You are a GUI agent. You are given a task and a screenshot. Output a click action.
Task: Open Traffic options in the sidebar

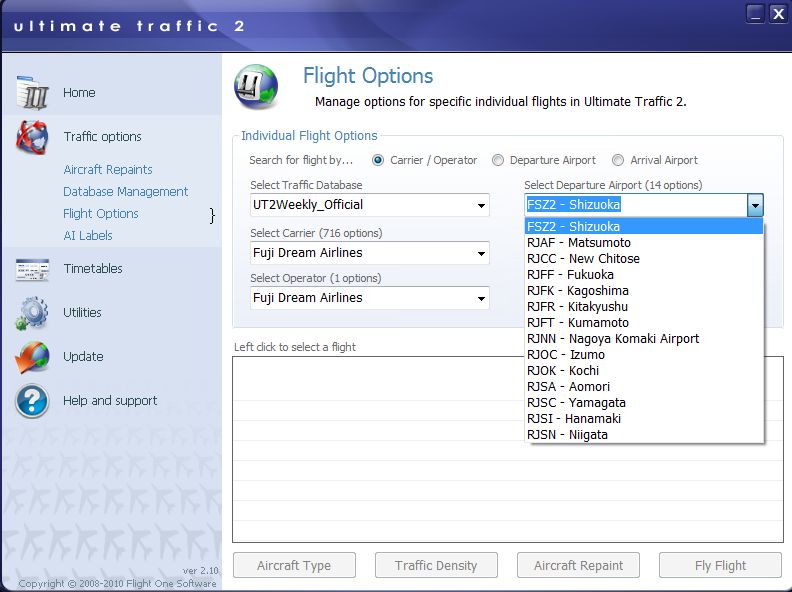(x=103, y=137)
